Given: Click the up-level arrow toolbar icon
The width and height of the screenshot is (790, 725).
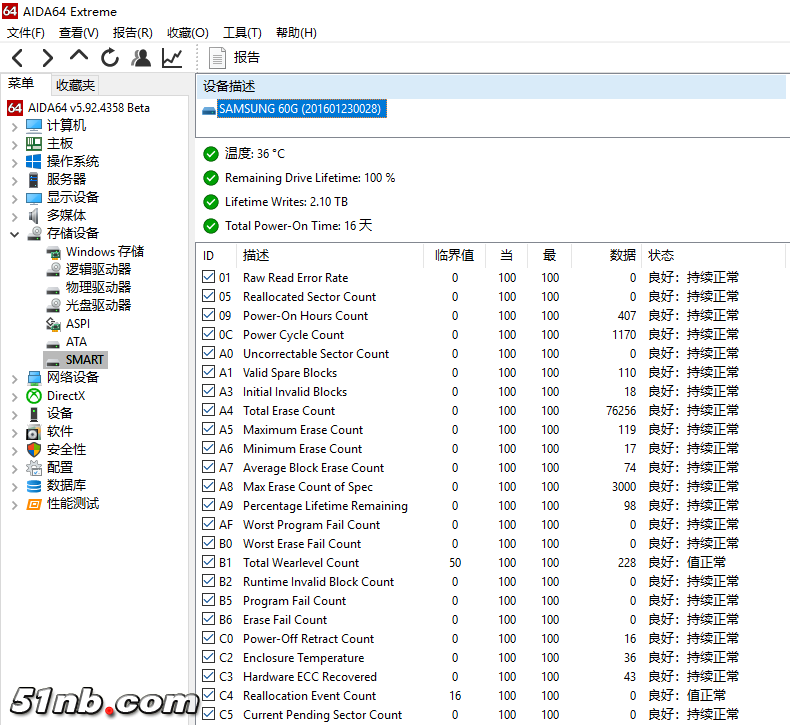Looking at the screenshot, I should pos(79,57).
